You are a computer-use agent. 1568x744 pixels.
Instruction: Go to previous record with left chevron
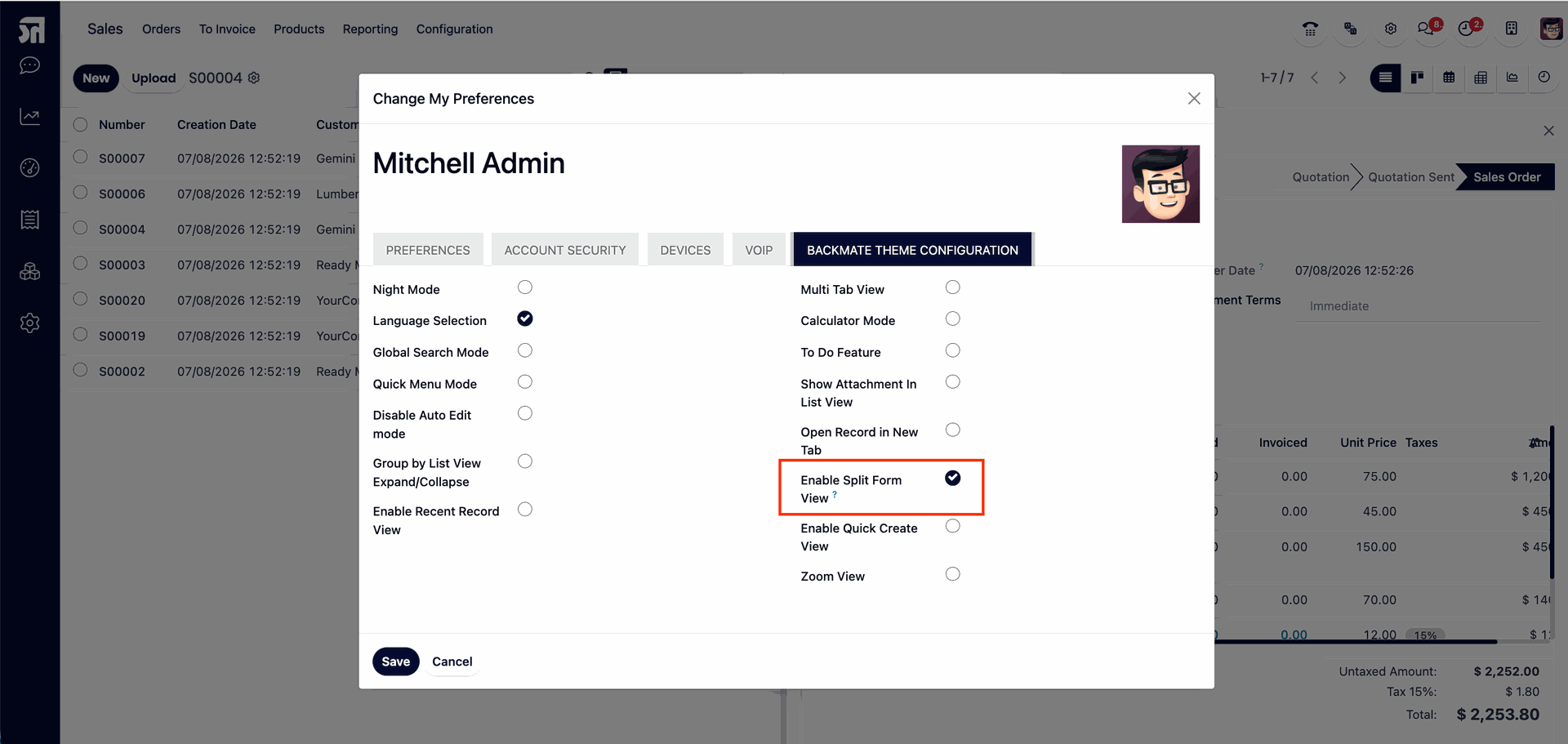(x=1315, y=78)
